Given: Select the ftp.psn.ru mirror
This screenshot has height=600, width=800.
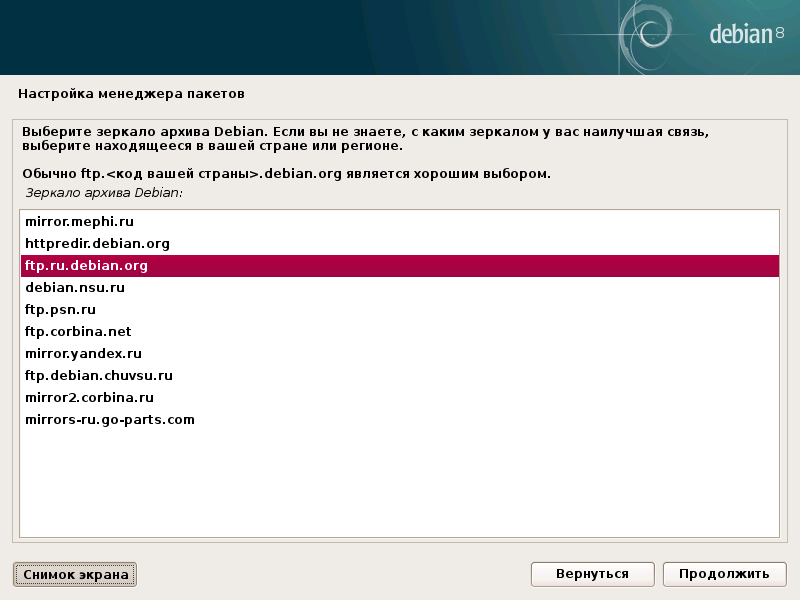Looking at the screenshot, I should click(x=59, y=309).
